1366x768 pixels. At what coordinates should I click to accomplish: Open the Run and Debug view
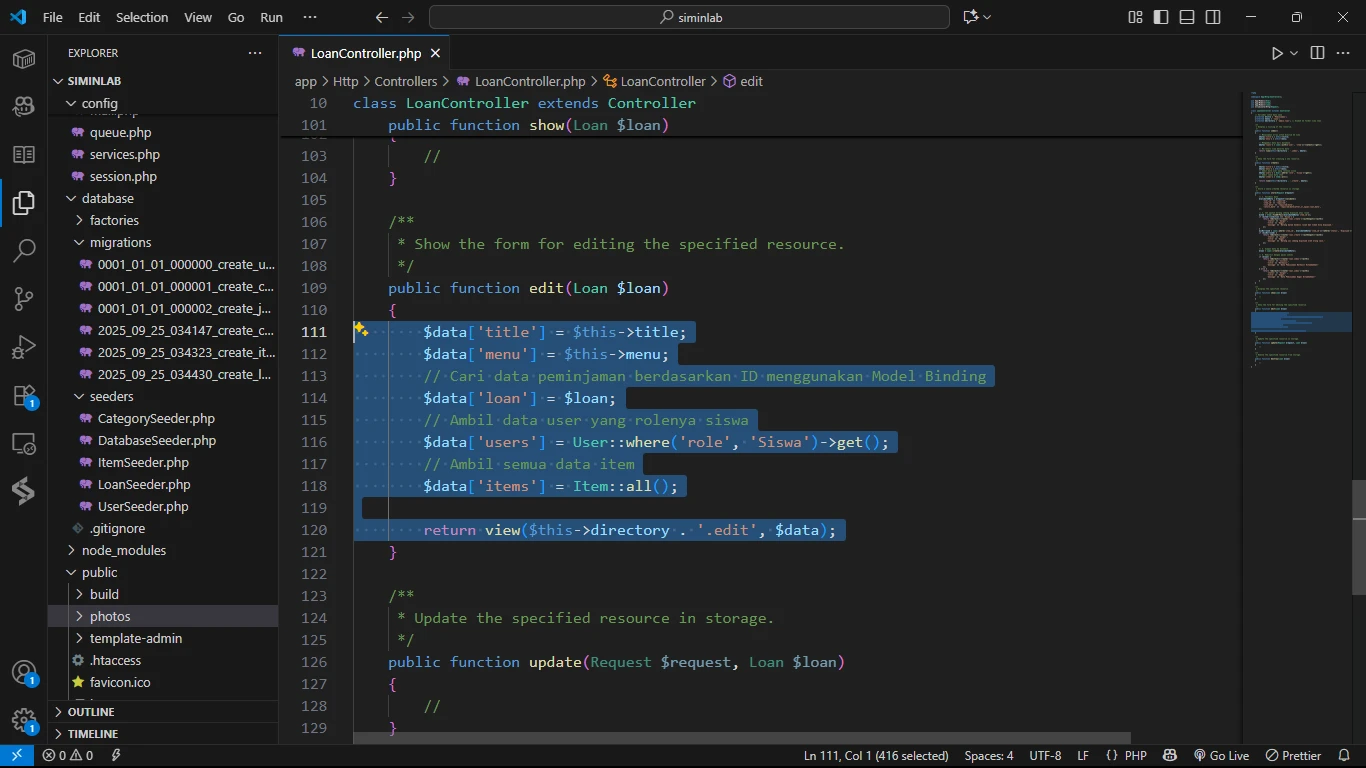point(24,346)
